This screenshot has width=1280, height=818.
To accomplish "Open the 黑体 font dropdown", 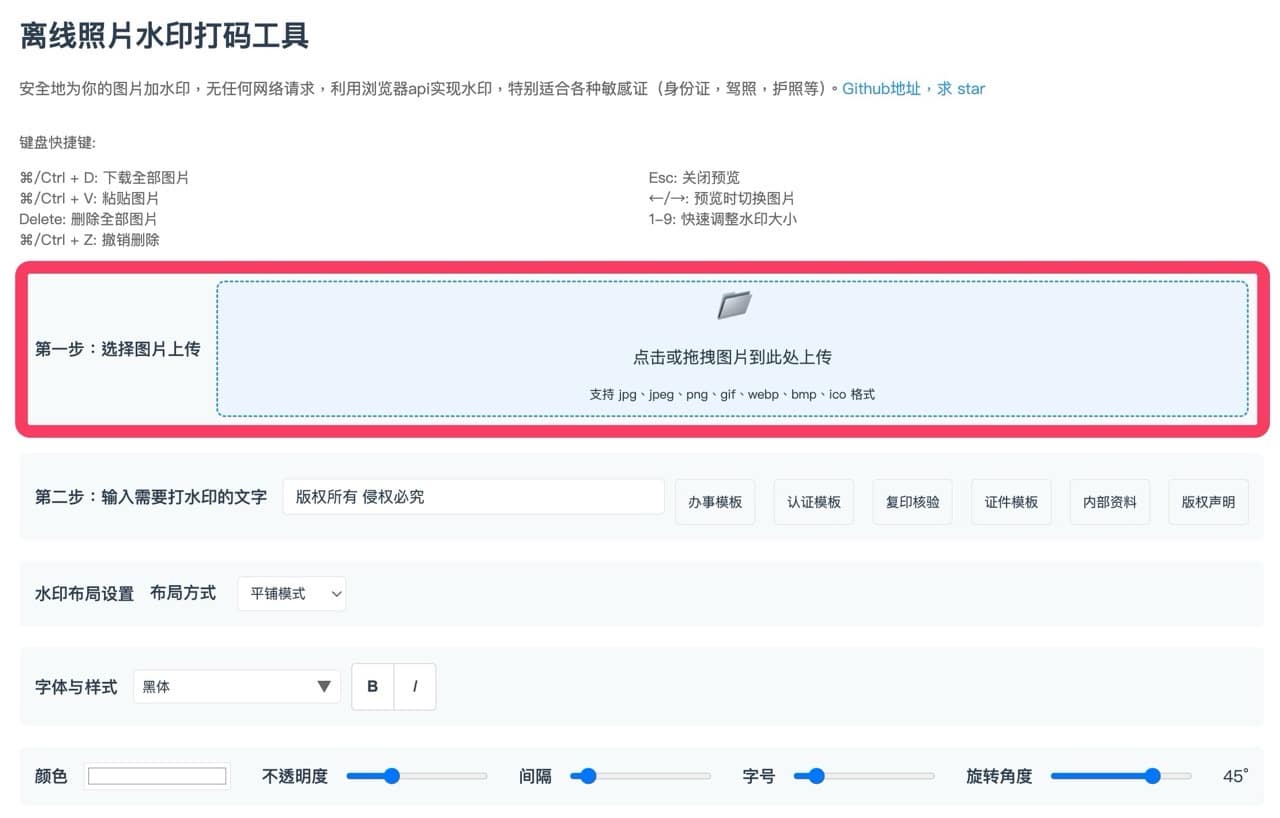I will click(x=236, y=686).
